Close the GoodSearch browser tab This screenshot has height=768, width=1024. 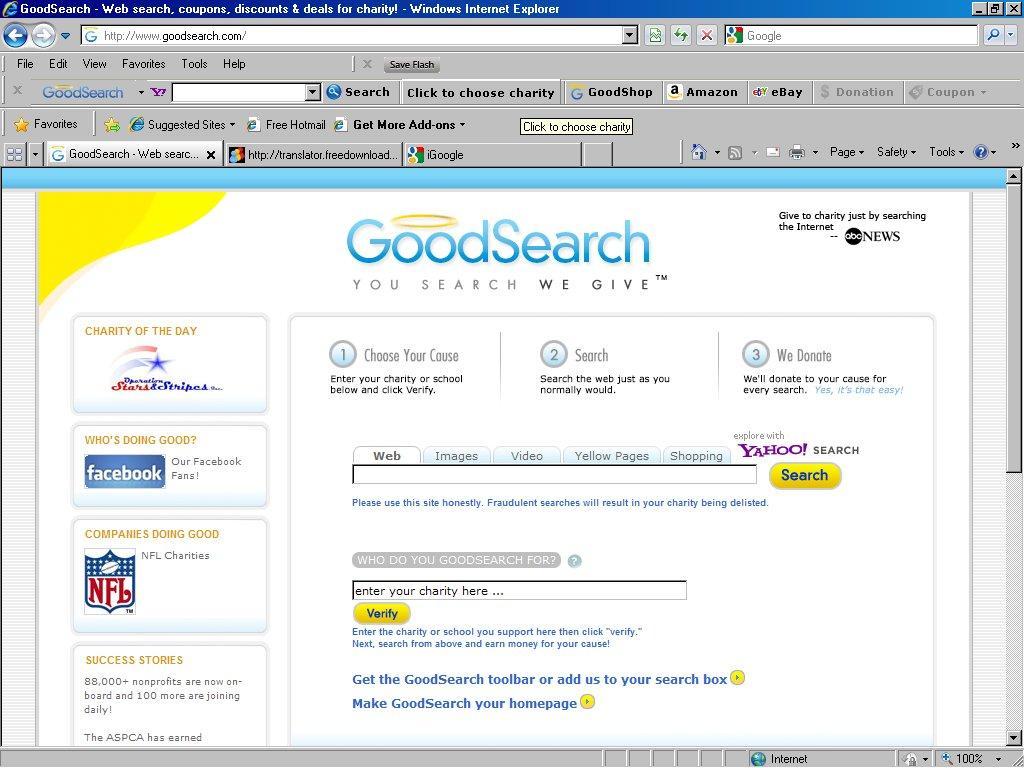coord(211,155)
